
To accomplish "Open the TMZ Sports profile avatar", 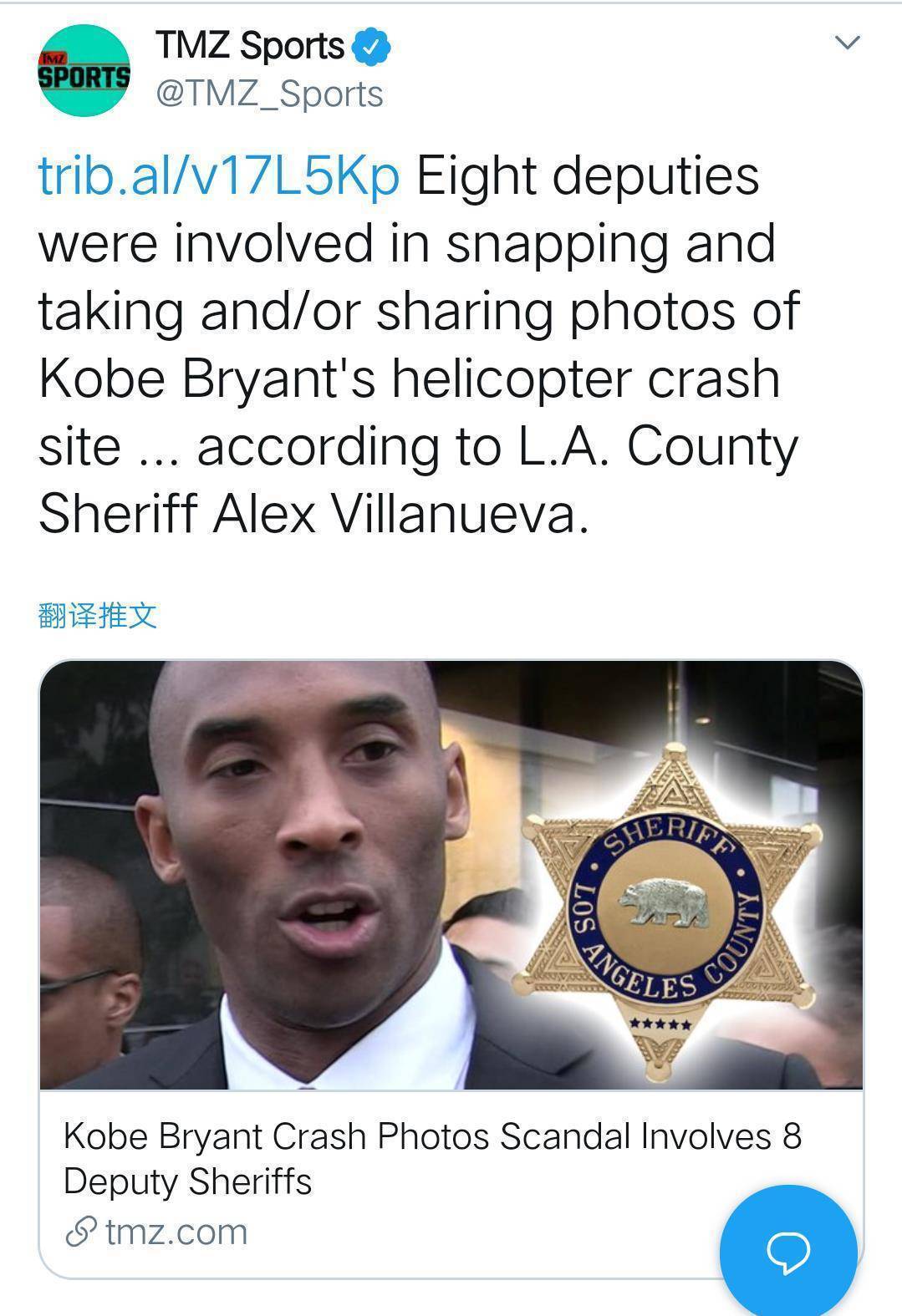I will (84, 70).
